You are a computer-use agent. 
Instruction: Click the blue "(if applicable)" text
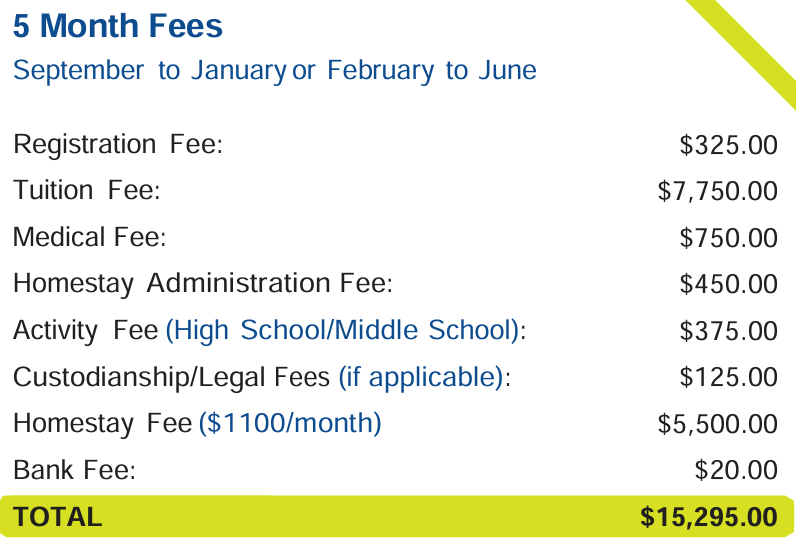click(x=421, y=377)
